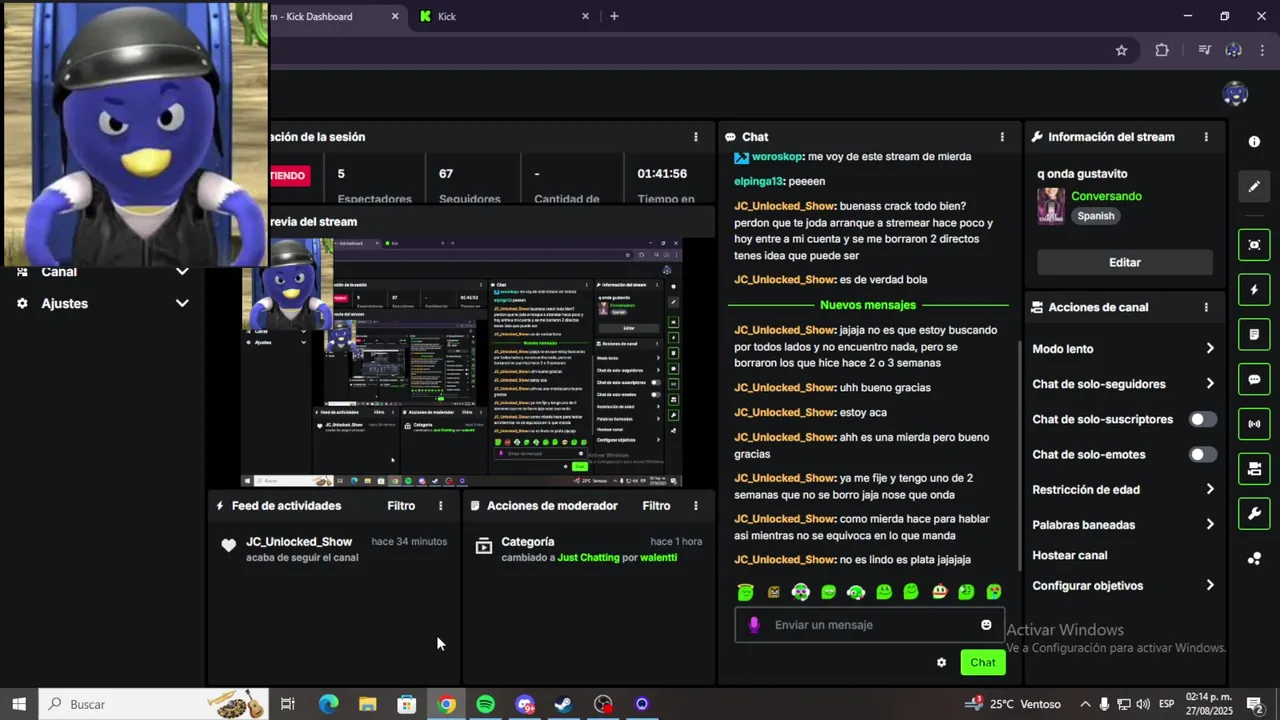Open Información del stream three-dot menu
This screenshot has height=720, width=1280.
click(x=1206, y=137)
